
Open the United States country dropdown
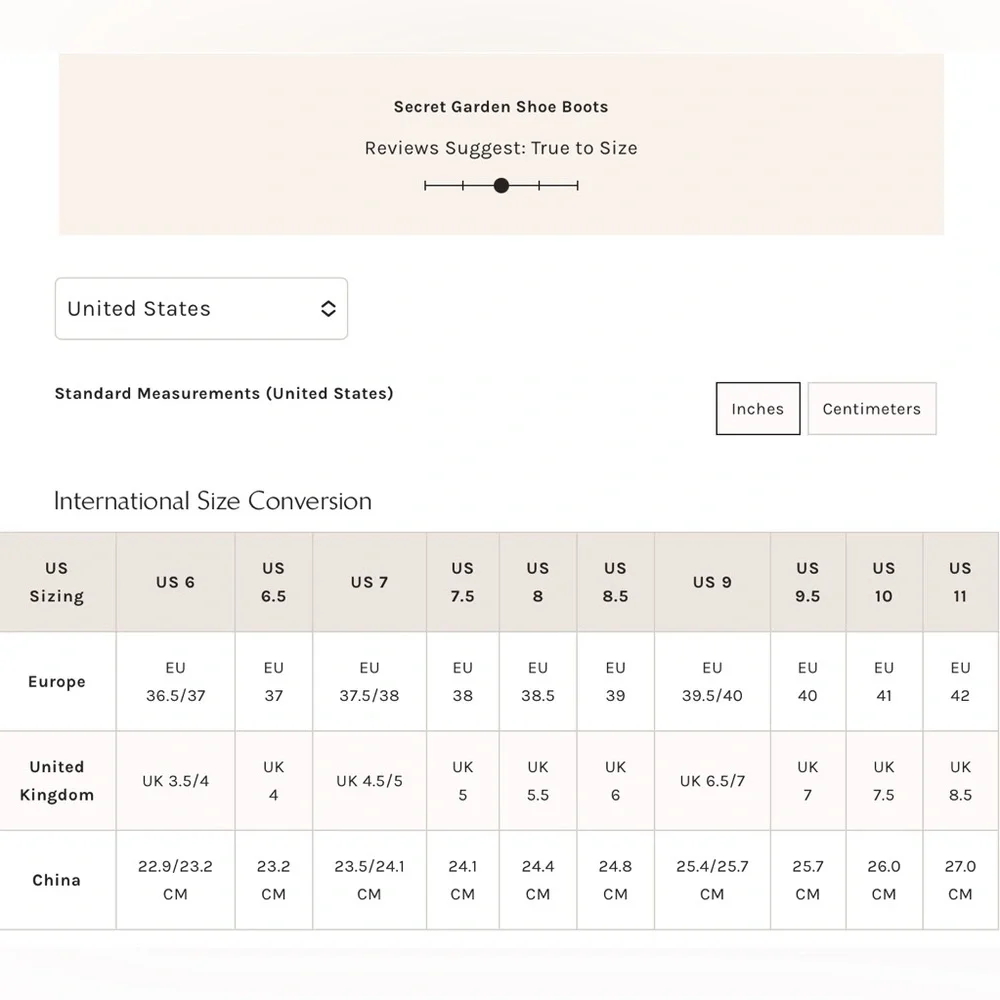click(x=201, y=309)
